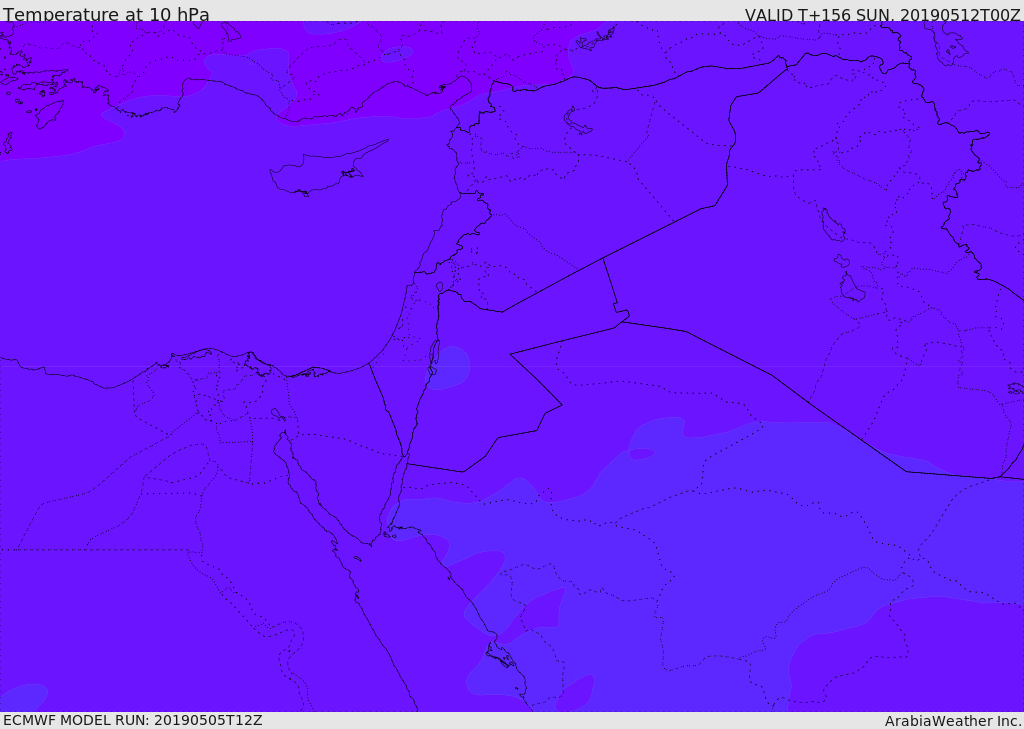Click the 'ECMWF MODEL RUN: 20190505T12Z' footer text
This screenshot has width=1024, height=729.
coord(133,721)
